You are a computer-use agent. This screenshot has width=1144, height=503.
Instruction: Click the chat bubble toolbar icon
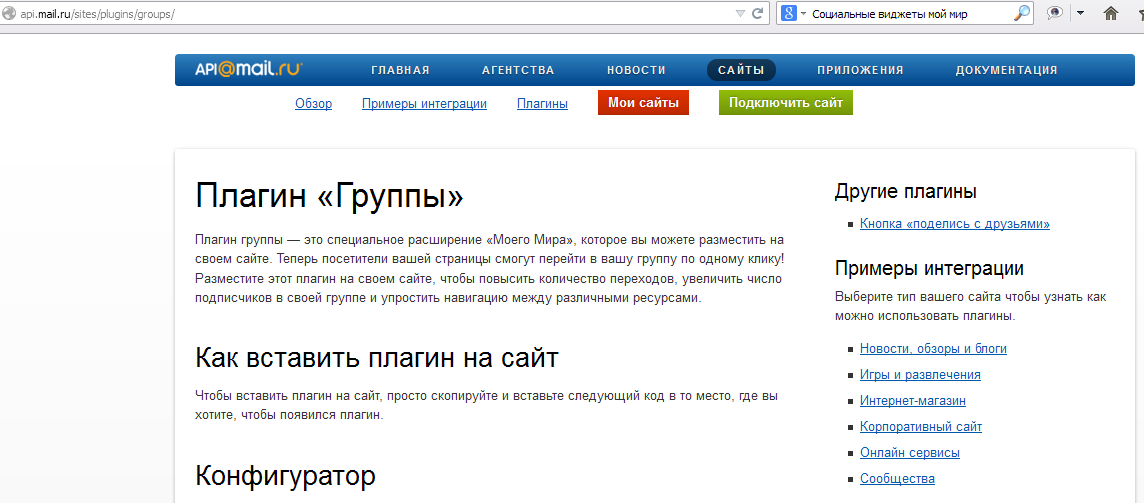[1054, 14]
